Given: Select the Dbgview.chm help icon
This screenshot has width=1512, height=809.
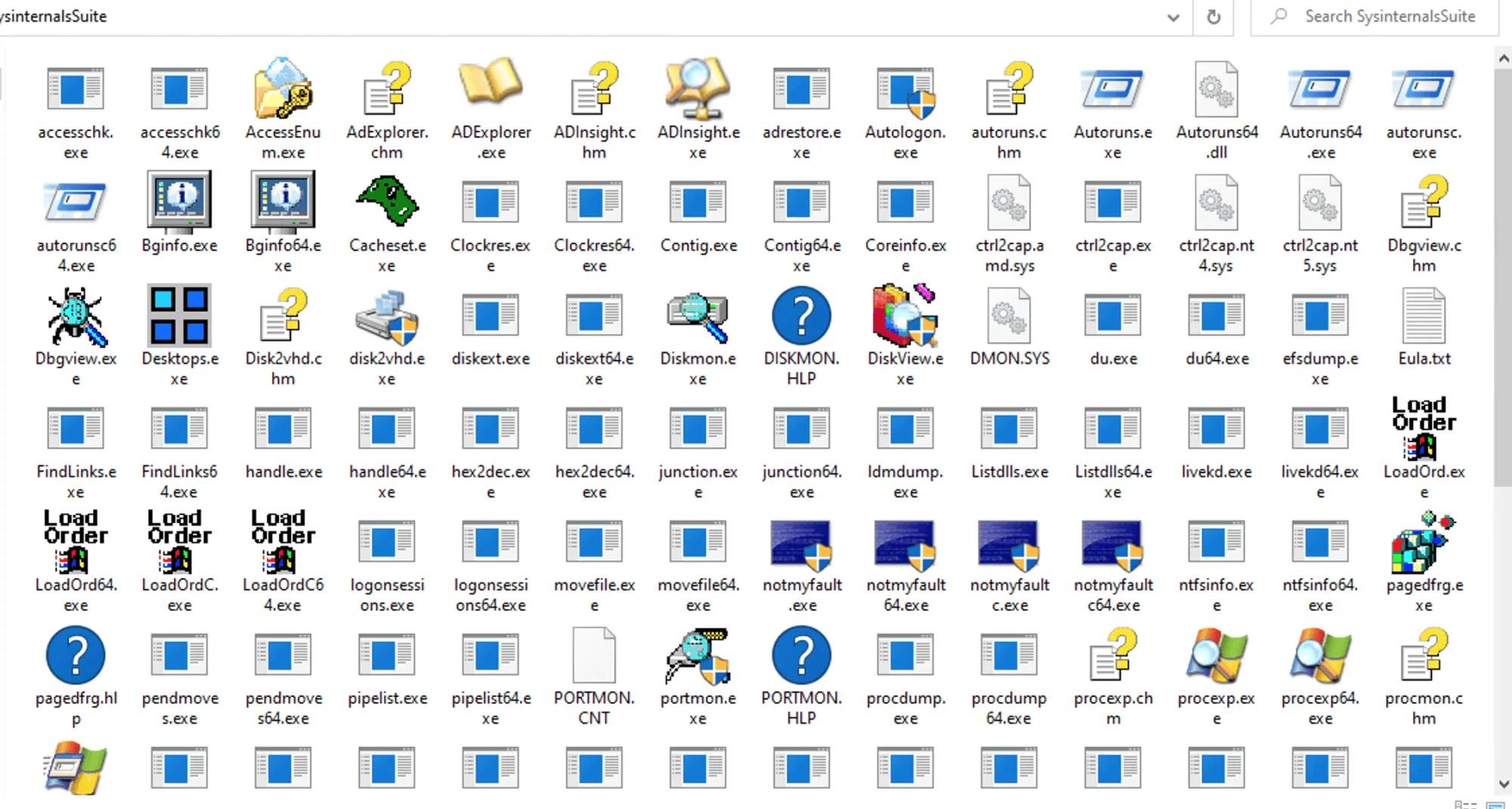Looking at the screenshot, I should click(1424, 202).
